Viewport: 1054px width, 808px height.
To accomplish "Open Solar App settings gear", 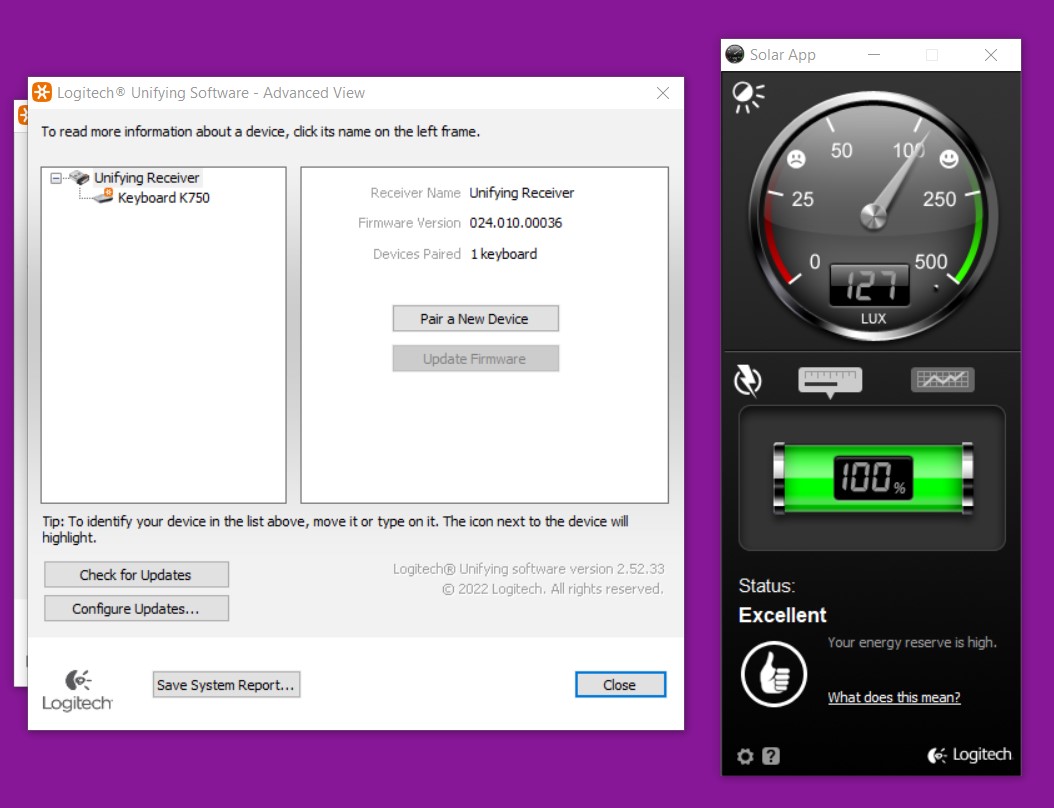I will (745, 756).
